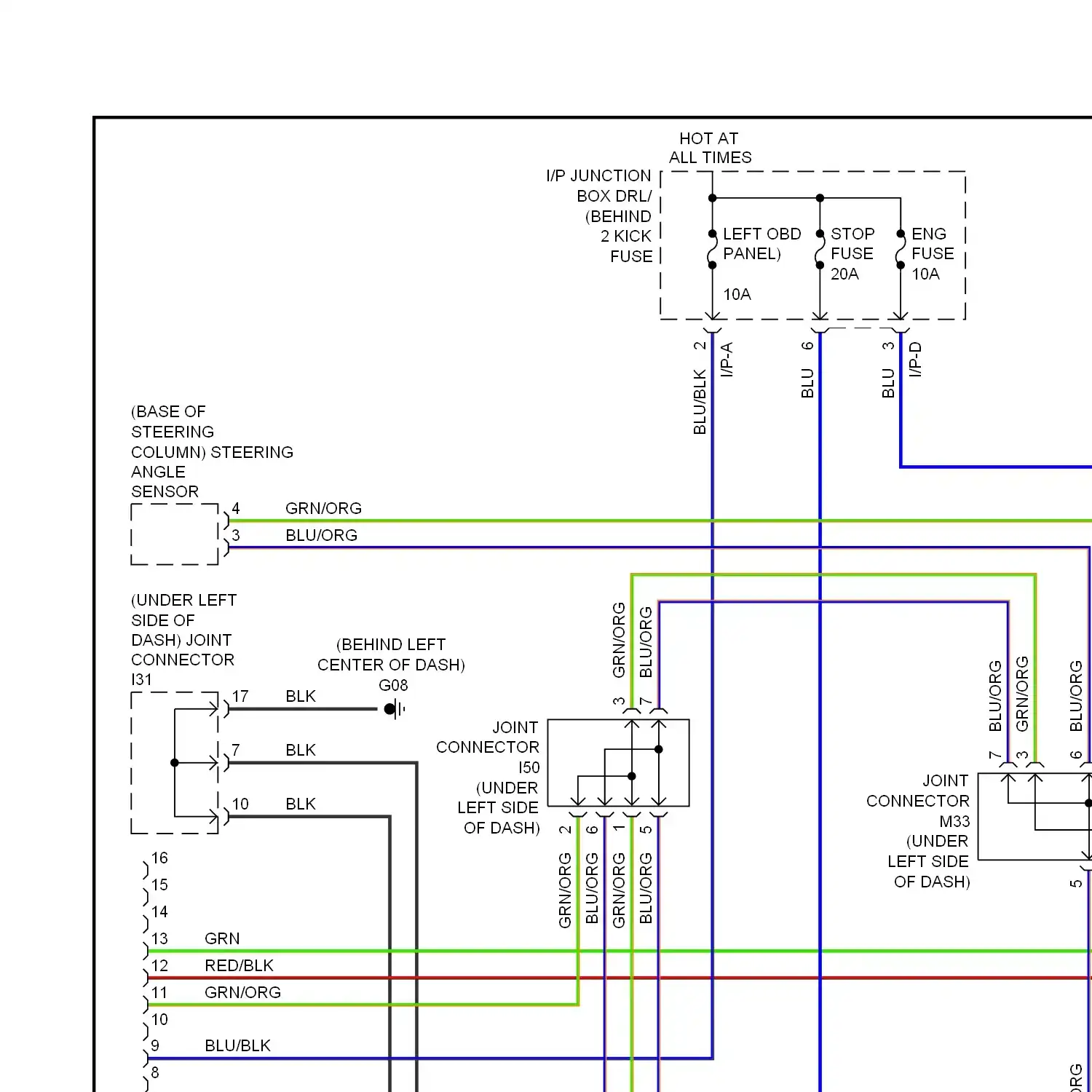
Task: Click the I50 joint connector box
Action: pyautogui.click(x=618, y=763)
